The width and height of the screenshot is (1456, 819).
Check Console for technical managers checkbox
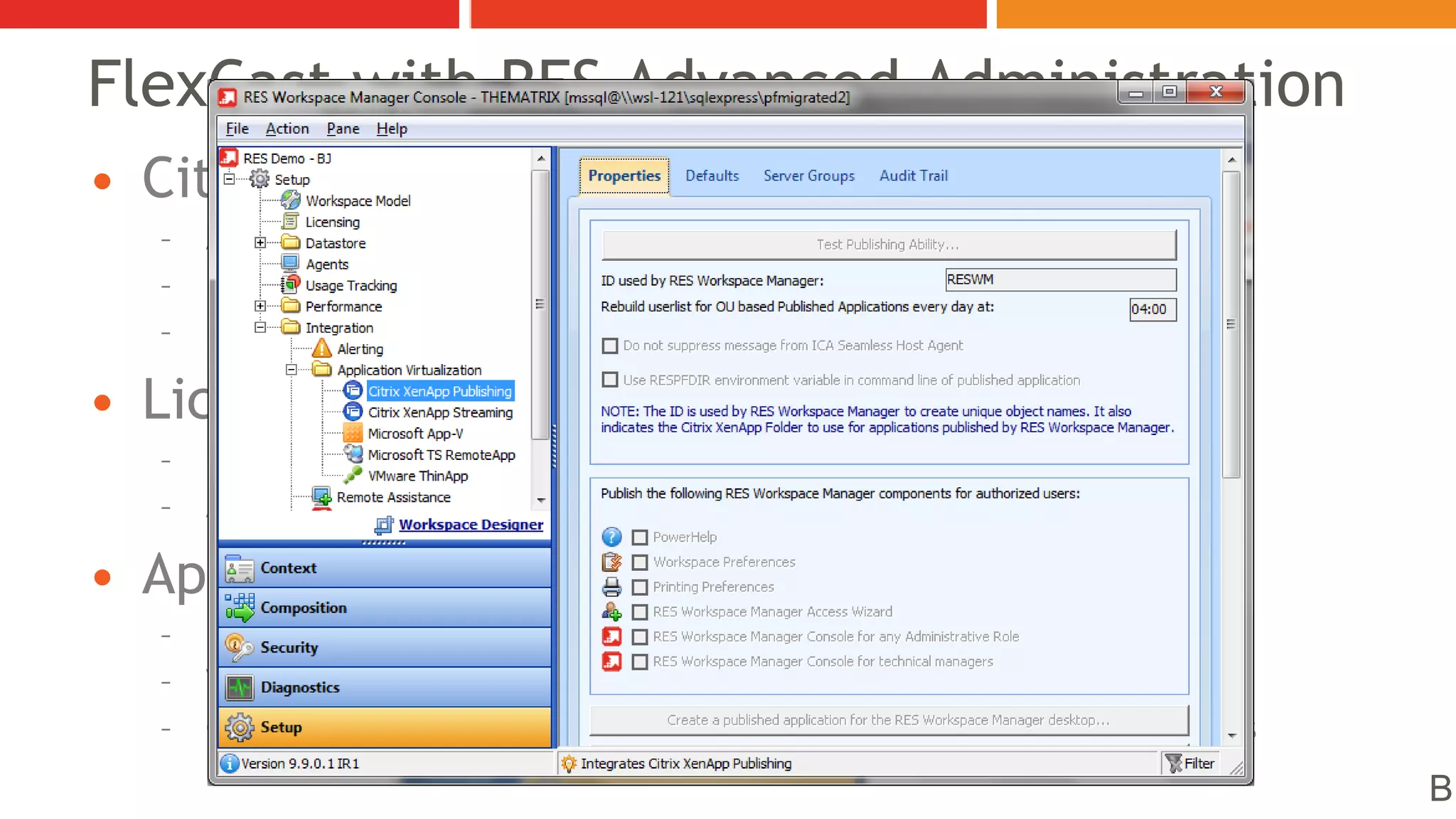pos(640,662)
